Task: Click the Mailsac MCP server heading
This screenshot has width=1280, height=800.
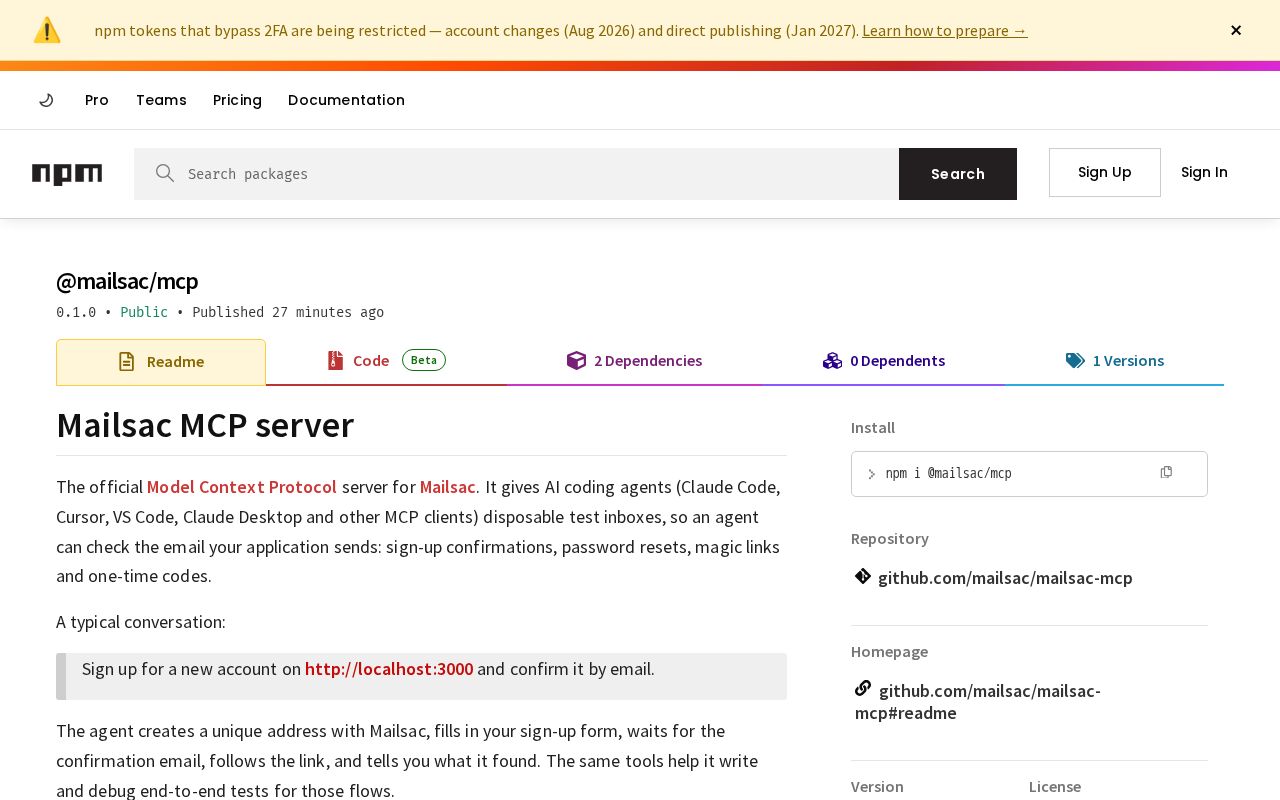Action: pos(205,426)
